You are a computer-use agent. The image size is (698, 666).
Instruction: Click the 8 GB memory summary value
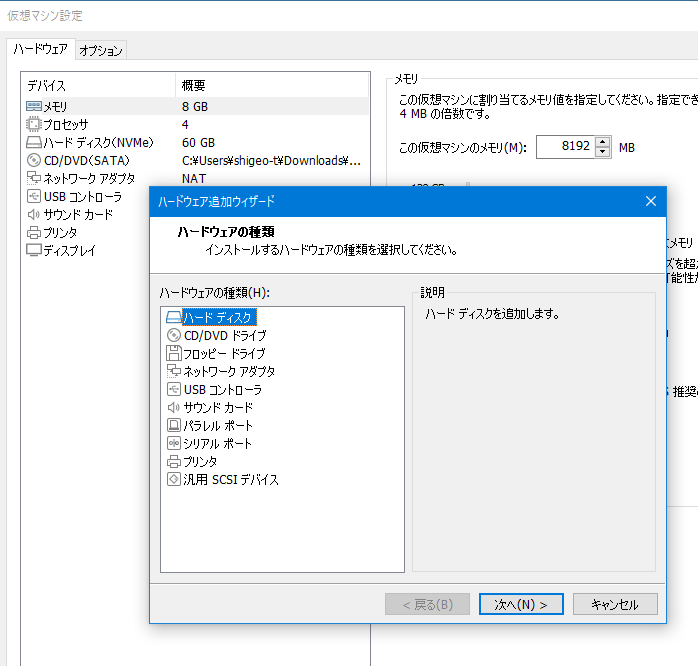(195, 106)
